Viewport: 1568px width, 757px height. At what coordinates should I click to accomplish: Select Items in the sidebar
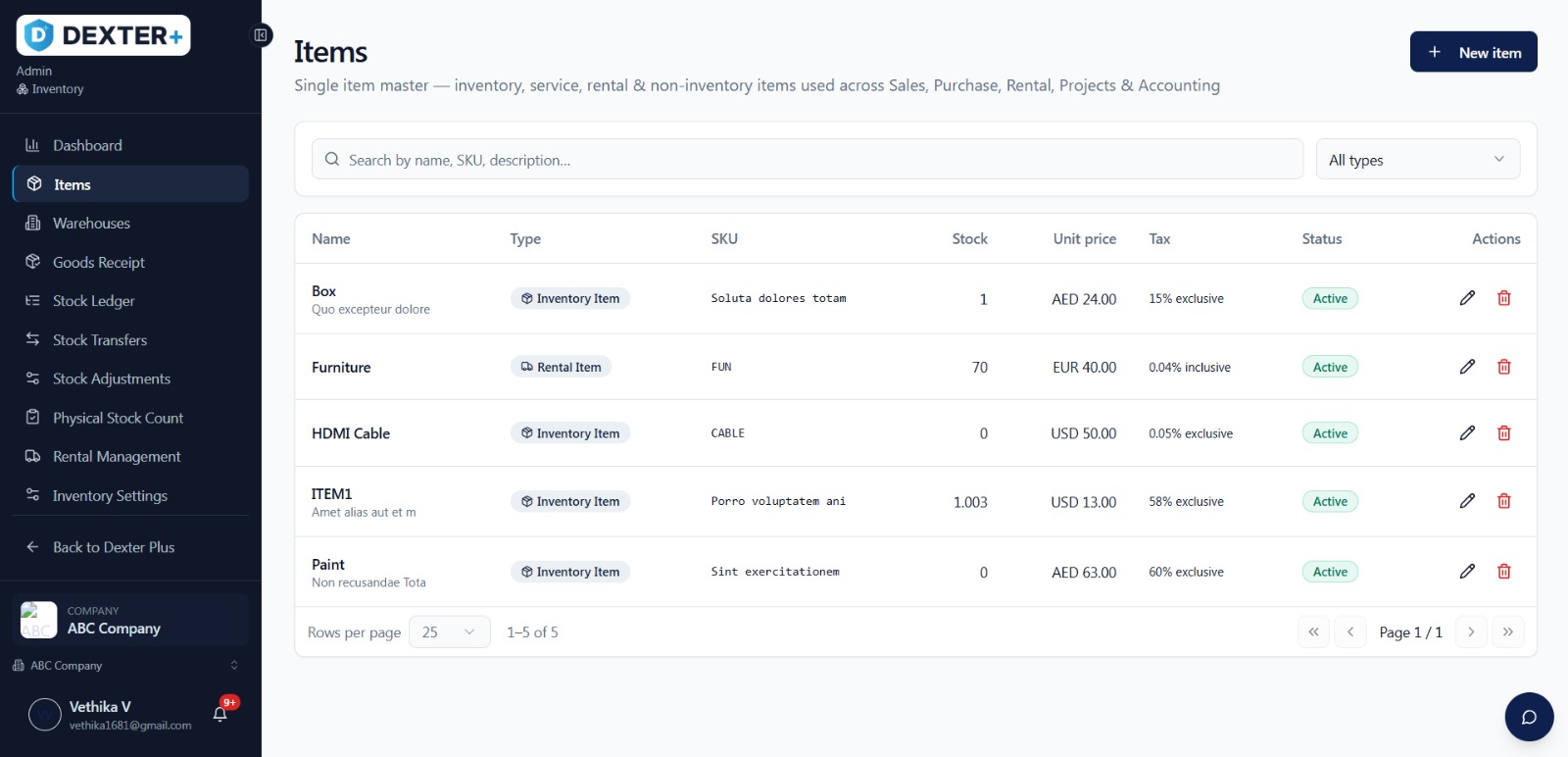coord(130,184)
